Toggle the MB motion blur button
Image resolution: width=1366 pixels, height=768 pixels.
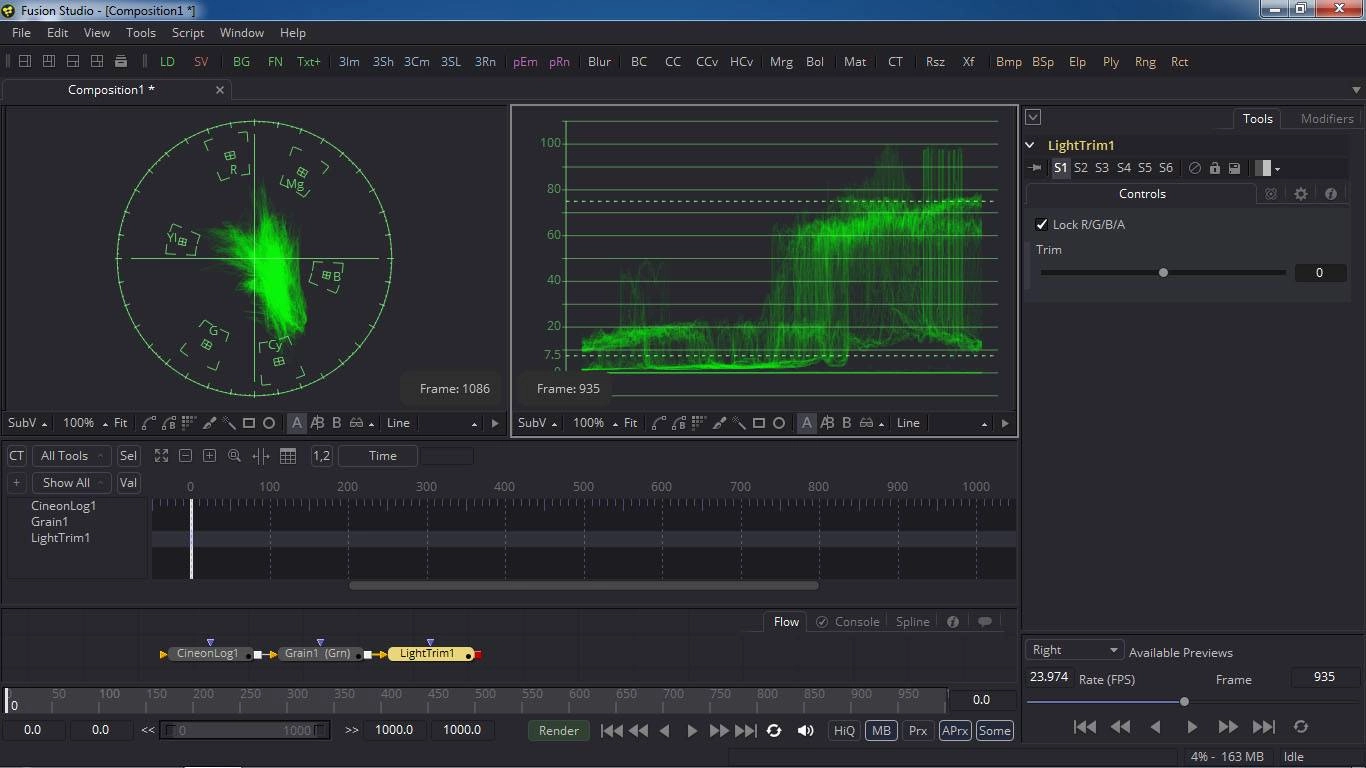click(881, 730)
